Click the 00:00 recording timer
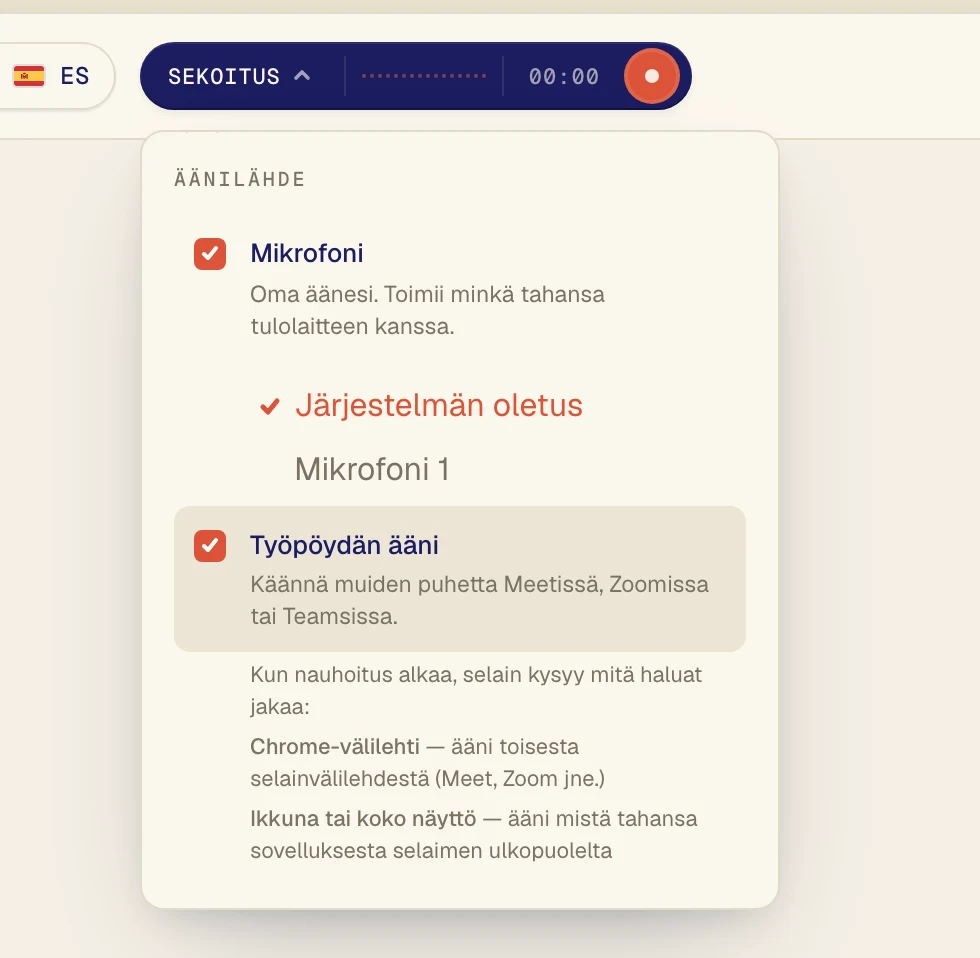The height and width of the screenshot is (958, 980). coord(564,76)
